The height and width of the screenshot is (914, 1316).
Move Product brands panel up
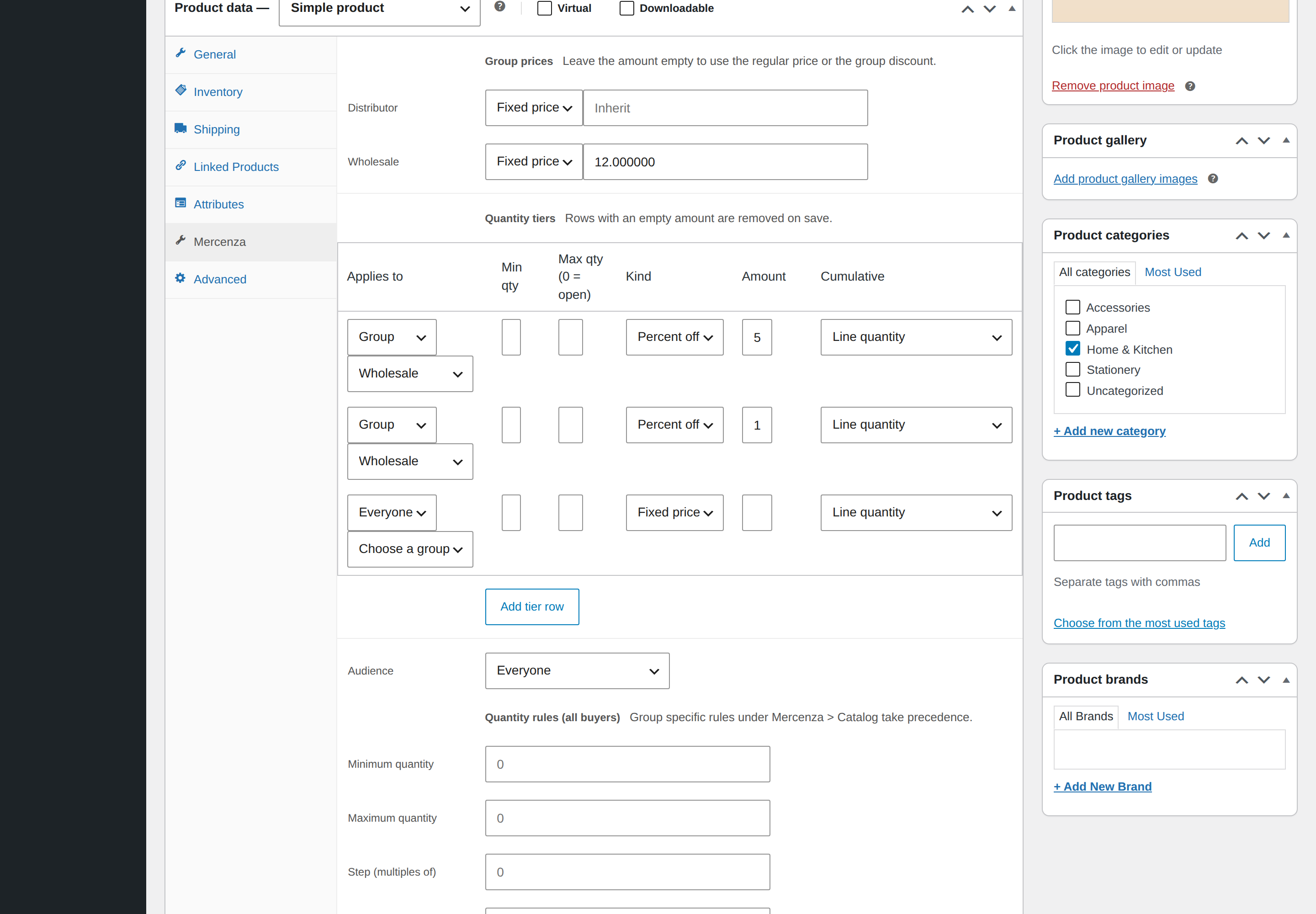pos(1242,680)
